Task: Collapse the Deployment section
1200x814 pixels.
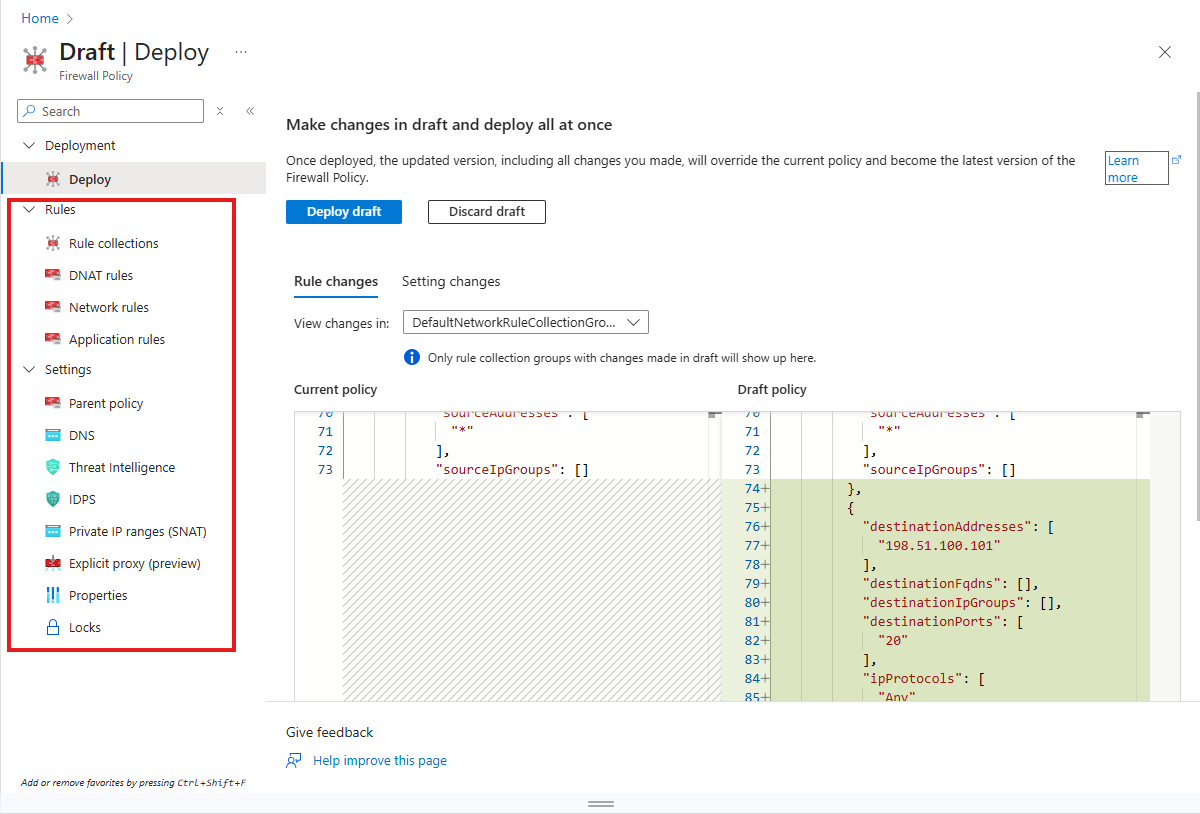Action: [x=28, y=145]
